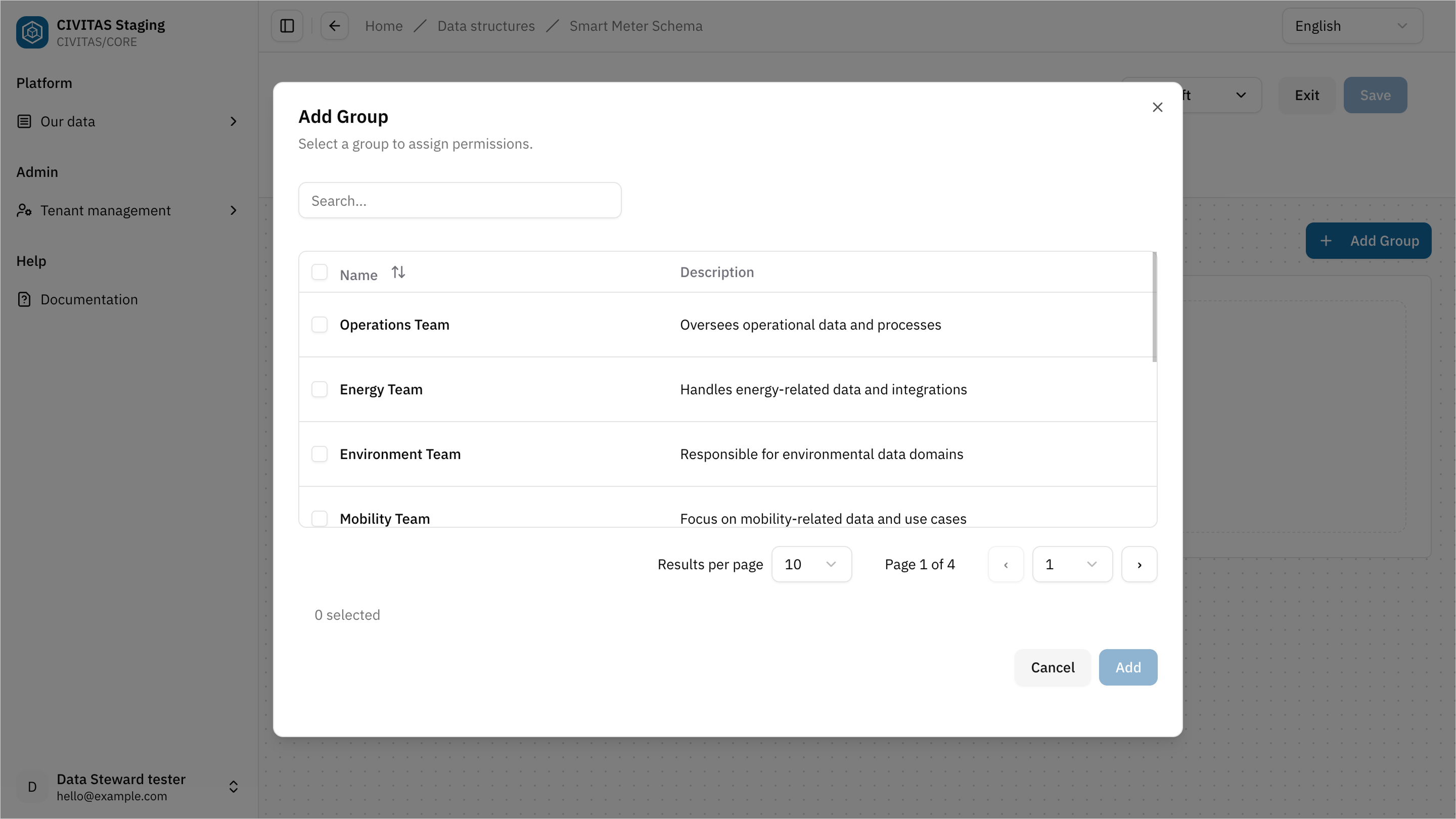The height and width of the screenshot is (819, 1456).
Task: Click the Tenant management user-gear icon
Action: (24, 210)
